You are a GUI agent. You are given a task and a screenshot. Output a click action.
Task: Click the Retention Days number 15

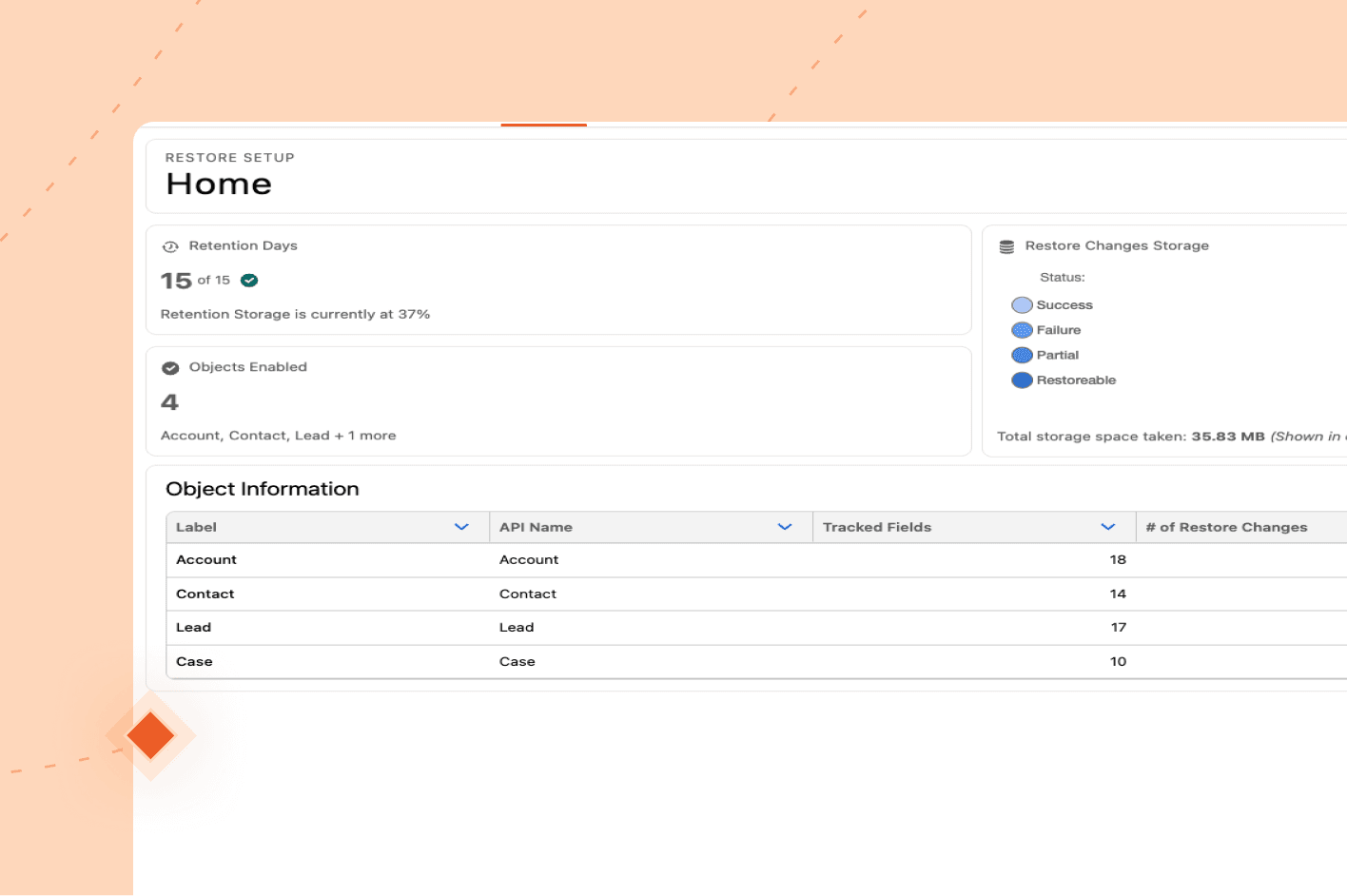176,281
